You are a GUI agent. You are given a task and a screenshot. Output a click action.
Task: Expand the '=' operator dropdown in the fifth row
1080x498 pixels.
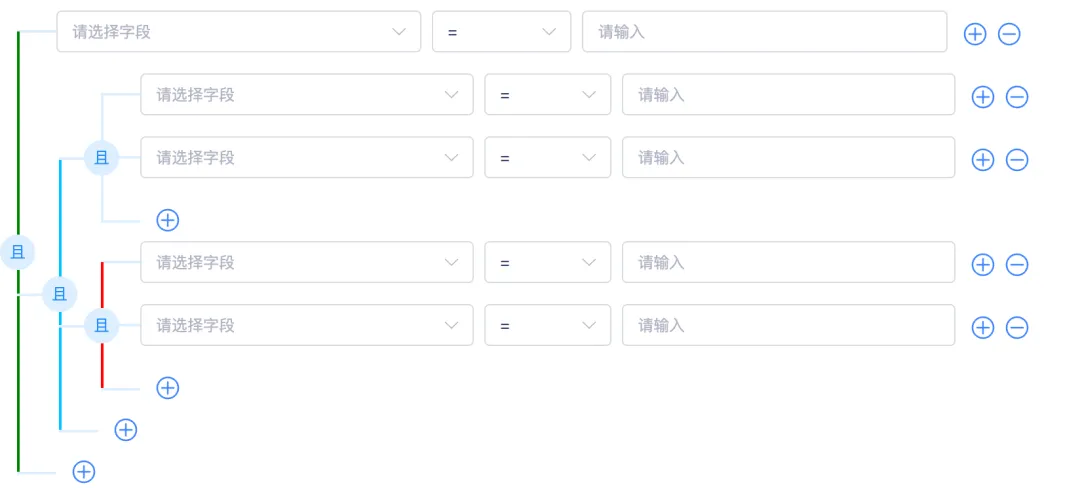click(547, 325)
